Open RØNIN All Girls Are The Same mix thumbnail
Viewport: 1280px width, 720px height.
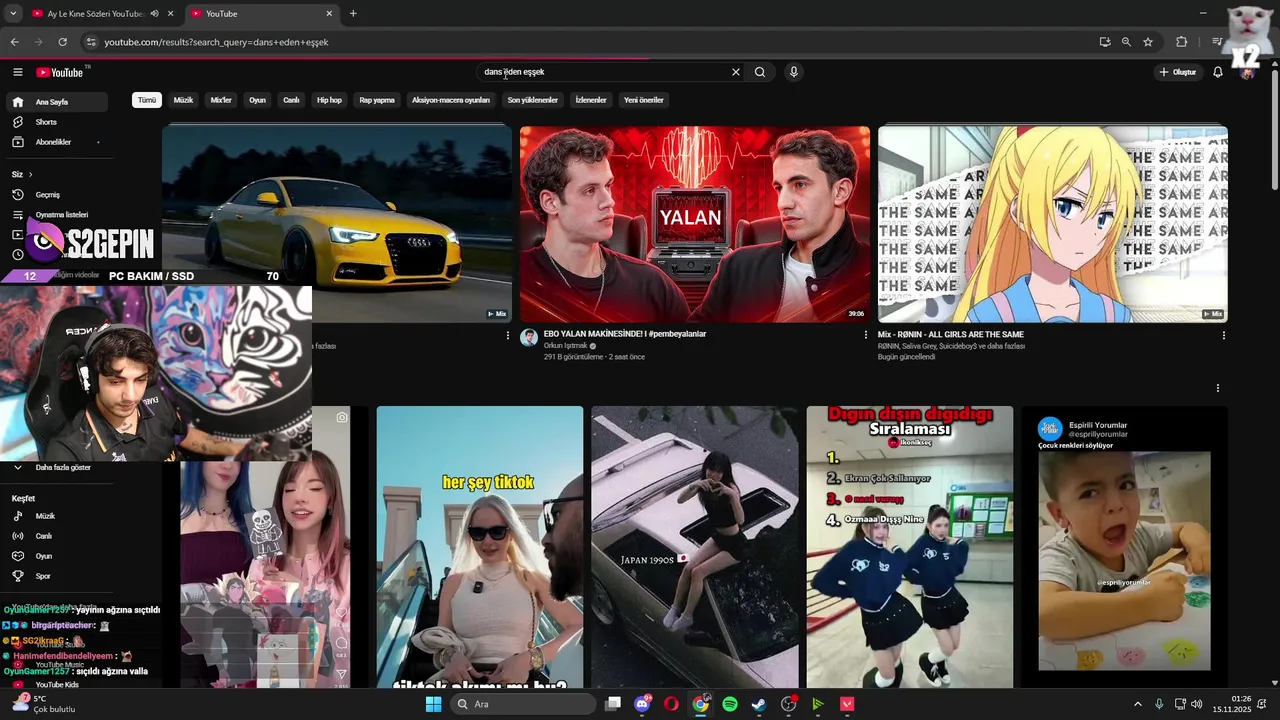(1052, 224)
